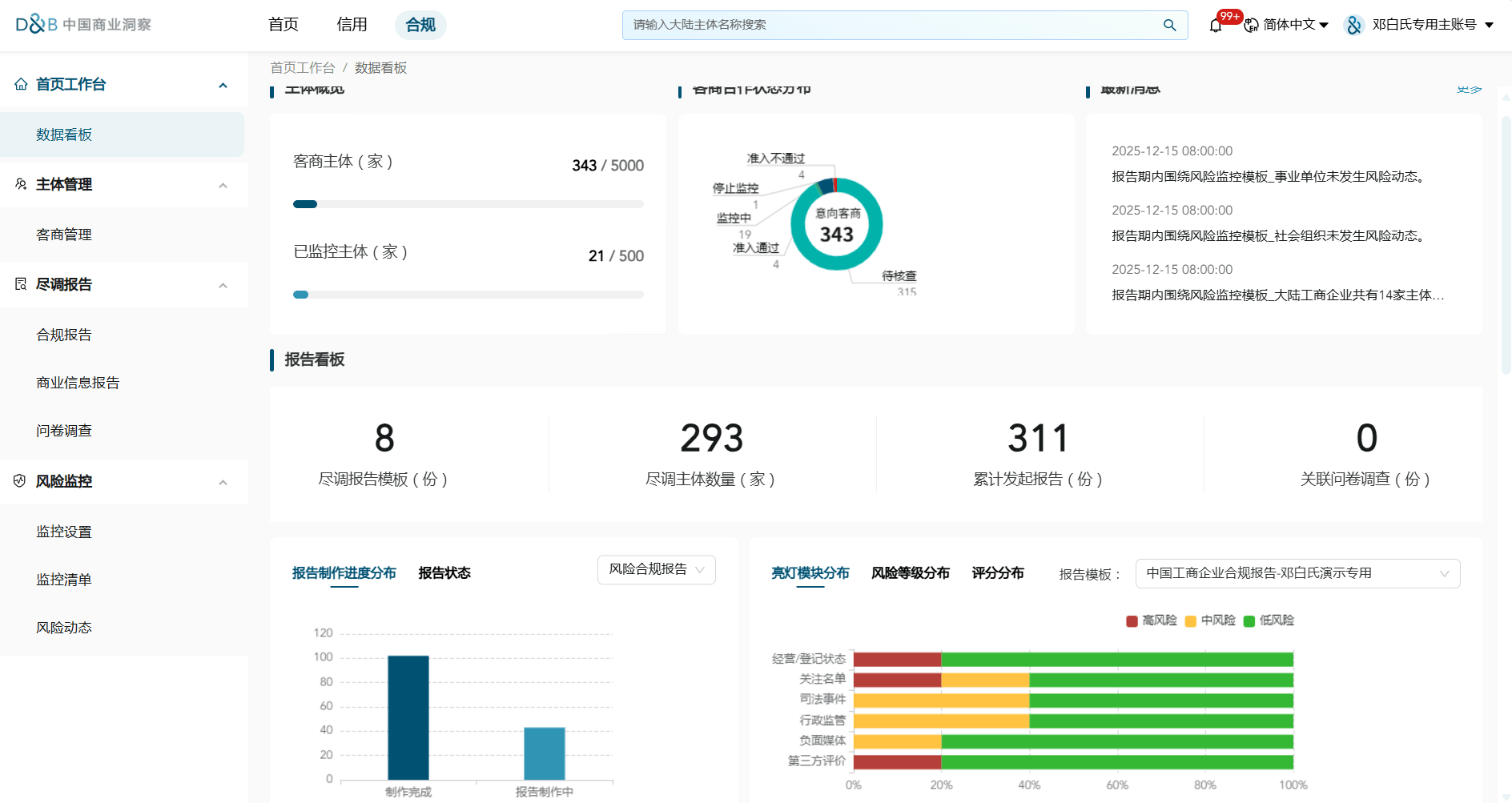The image size is (1512, 803).
Task: Click the 风险监控 shield icon
Action: click(21, 481)
